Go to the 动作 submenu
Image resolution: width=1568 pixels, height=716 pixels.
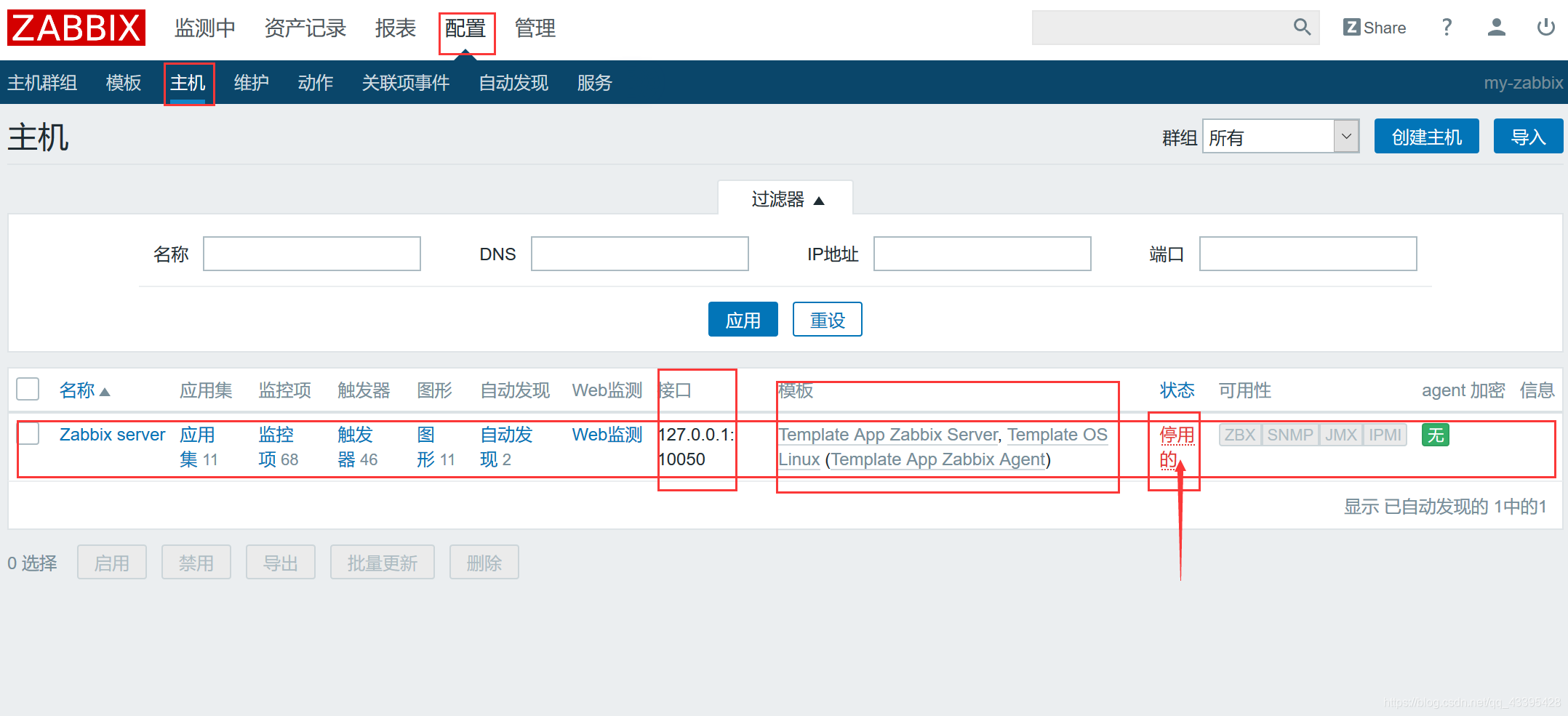tap(316, 83)
